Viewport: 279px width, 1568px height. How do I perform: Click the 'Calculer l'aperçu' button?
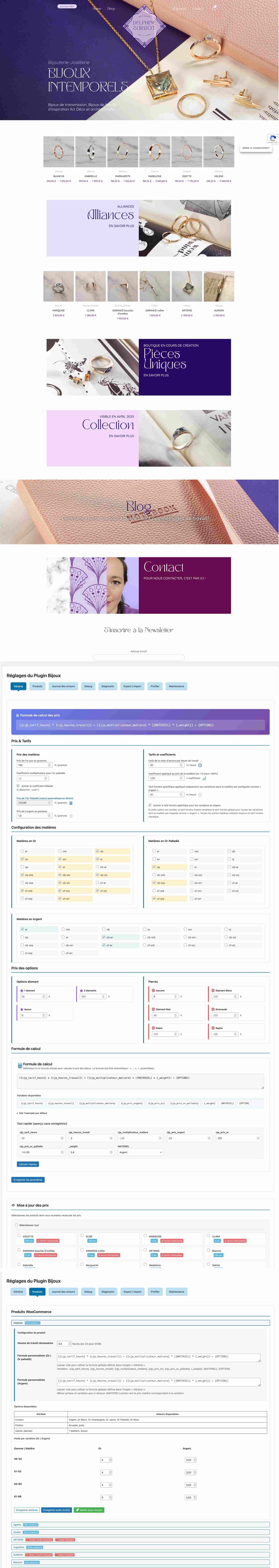28,1164
